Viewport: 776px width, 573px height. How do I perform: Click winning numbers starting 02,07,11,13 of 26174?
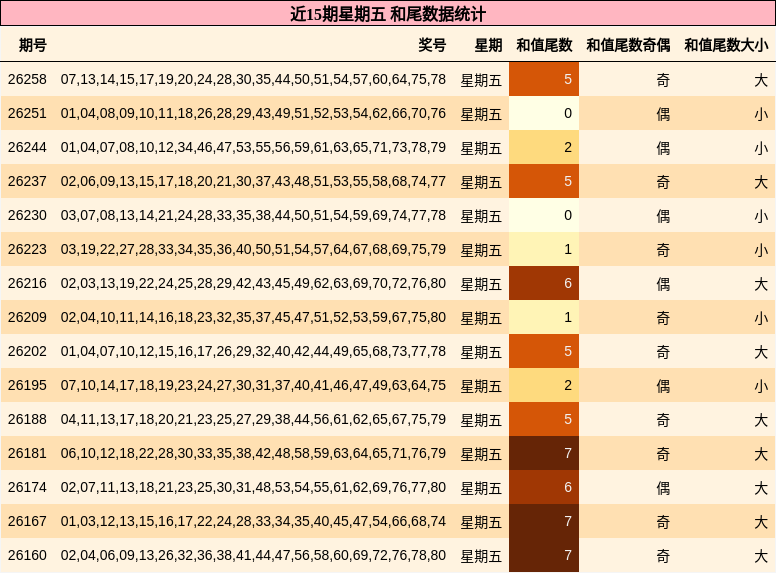point(253,487)
